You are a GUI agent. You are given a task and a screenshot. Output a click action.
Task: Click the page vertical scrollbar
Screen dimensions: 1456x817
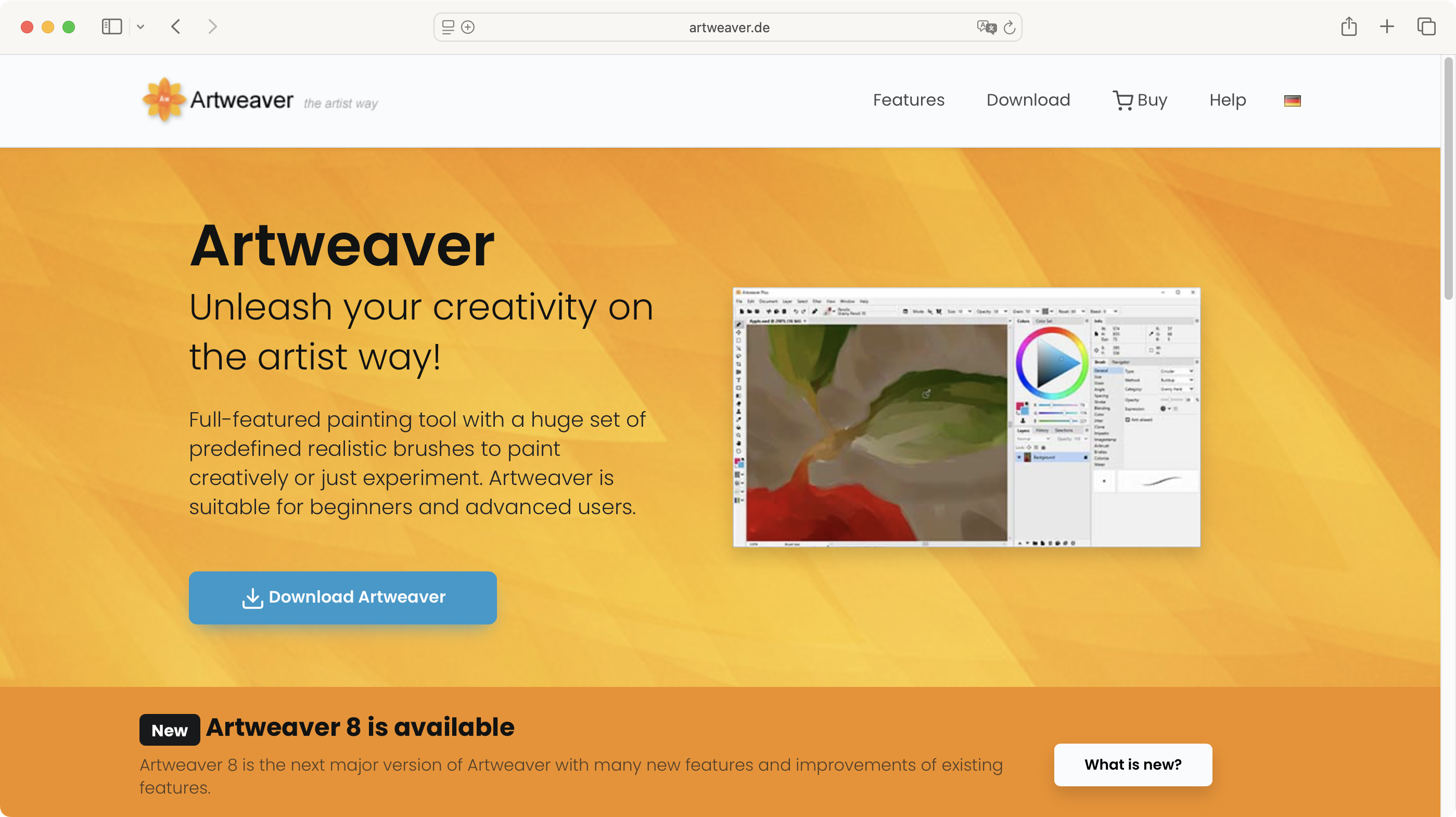[1448, 178]
